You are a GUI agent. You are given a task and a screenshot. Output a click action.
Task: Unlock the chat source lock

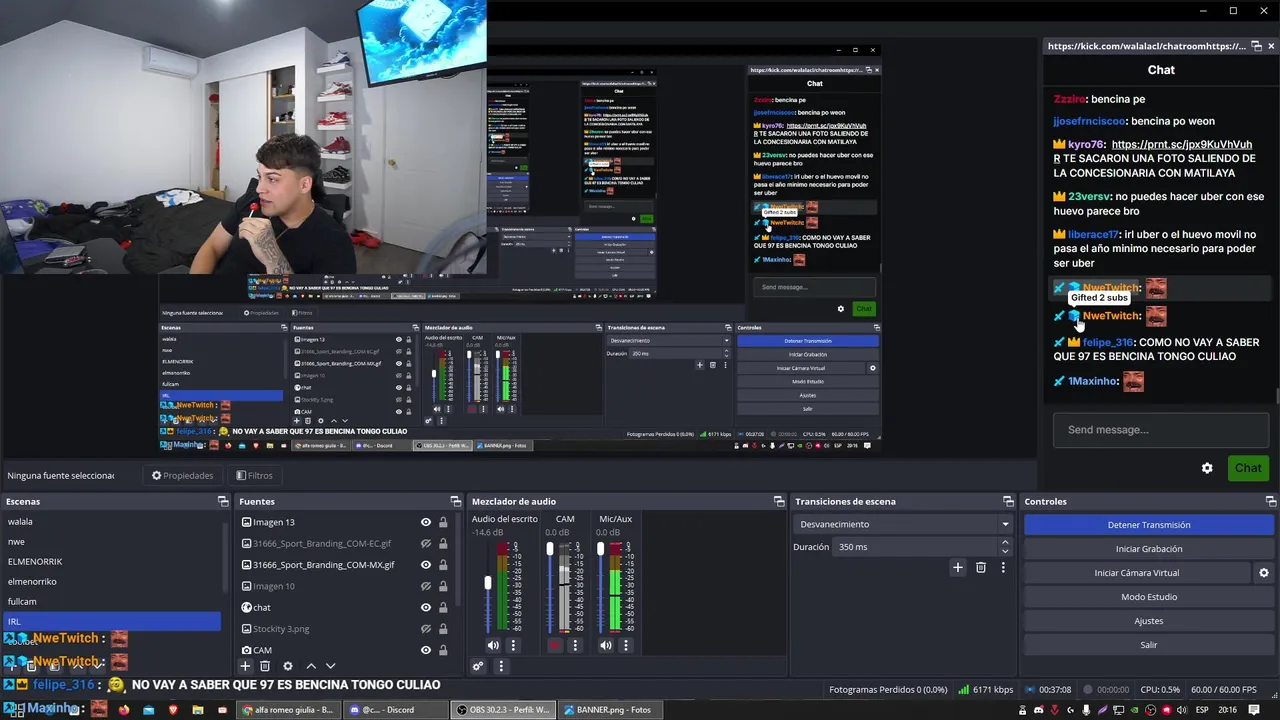(443, 607)
